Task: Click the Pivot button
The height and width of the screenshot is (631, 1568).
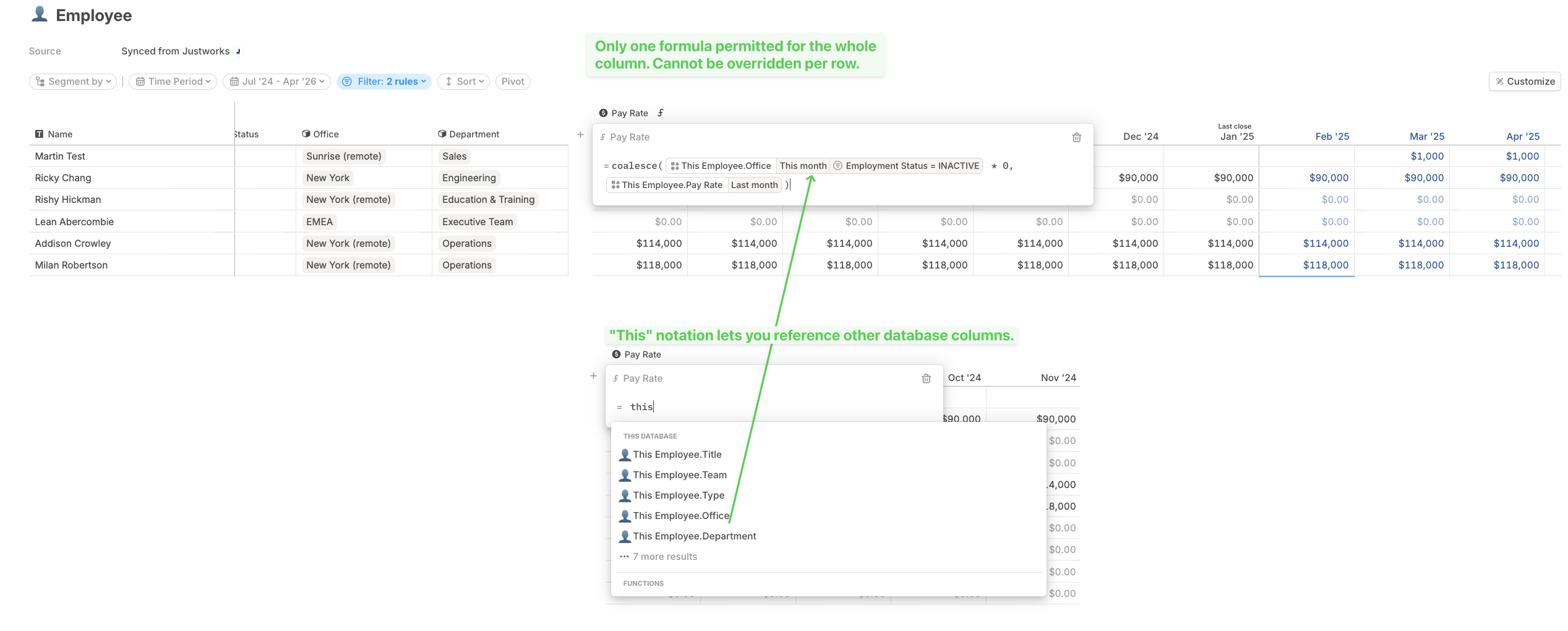Action: pyautogui.click(x=513, y=82)
